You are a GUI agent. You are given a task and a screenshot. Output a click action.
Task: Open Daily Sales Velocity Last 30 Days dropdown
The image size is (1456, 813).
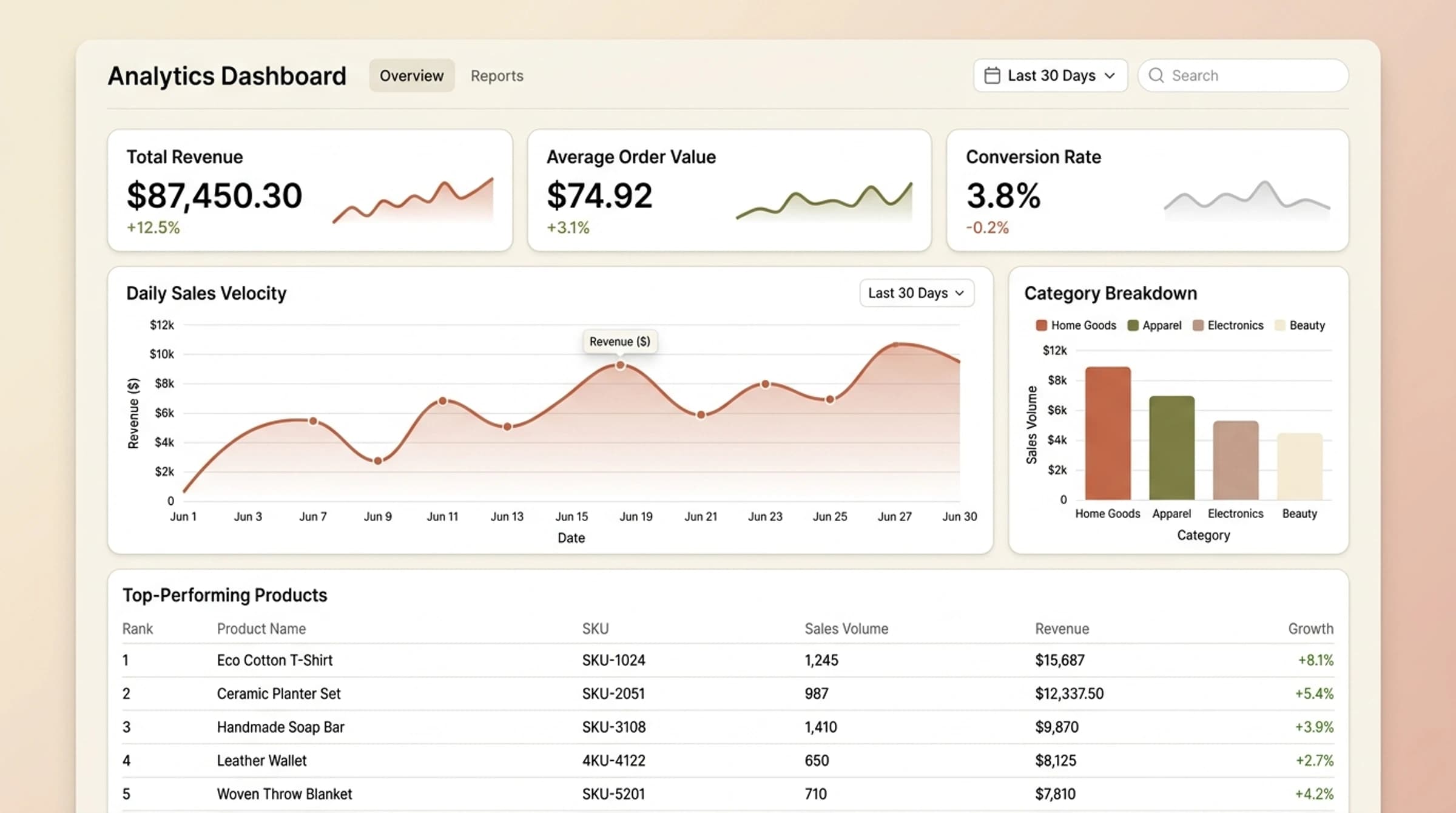[x=917, y=293]
